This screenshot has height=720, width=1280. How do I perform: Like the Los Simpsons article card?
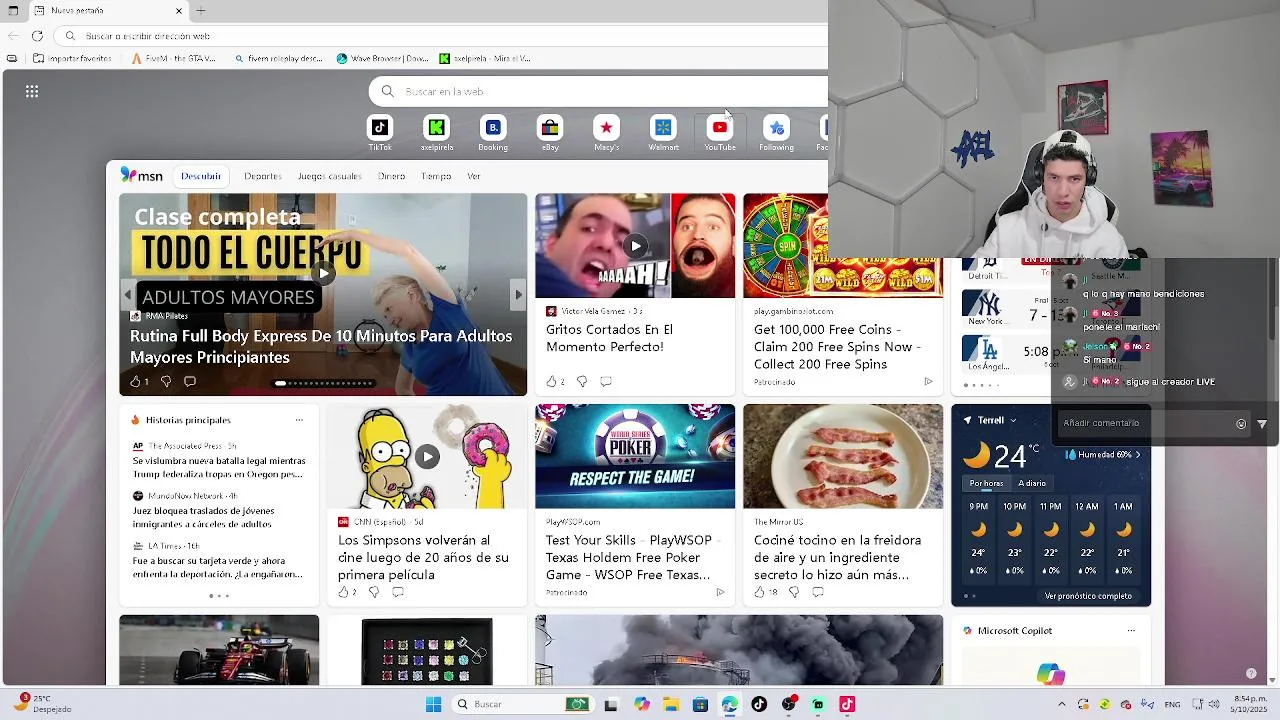point(343,592)
